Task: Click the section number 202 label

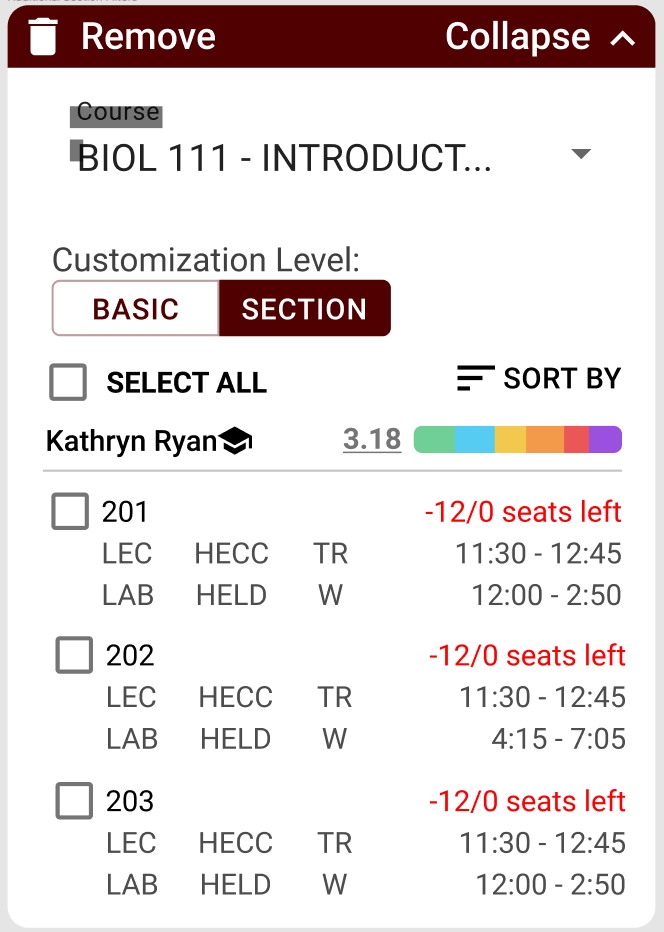Action: tap(132, 655)
